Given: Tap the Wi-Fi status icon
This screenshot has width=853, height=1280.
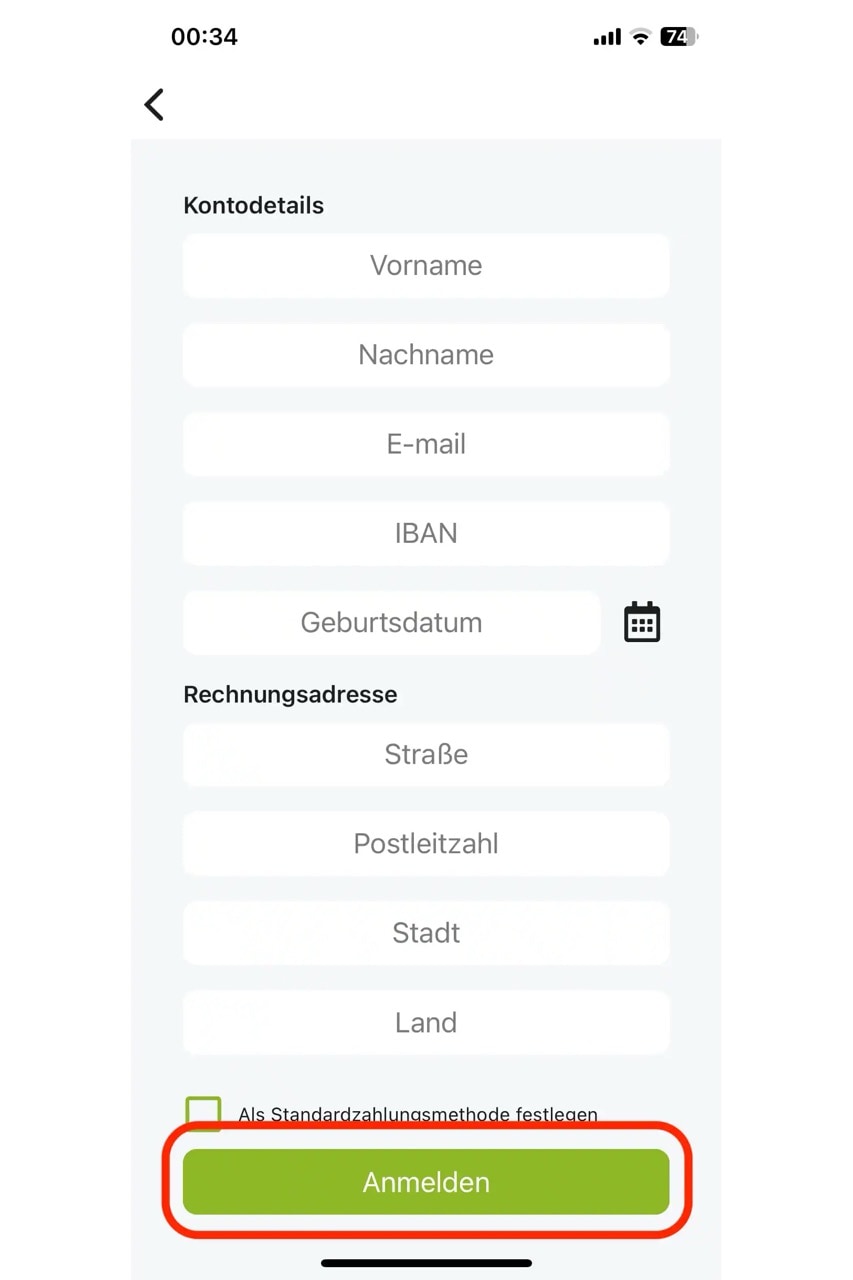Looking at the screenshot, I should pyautogui.click(x=640, y=38).
